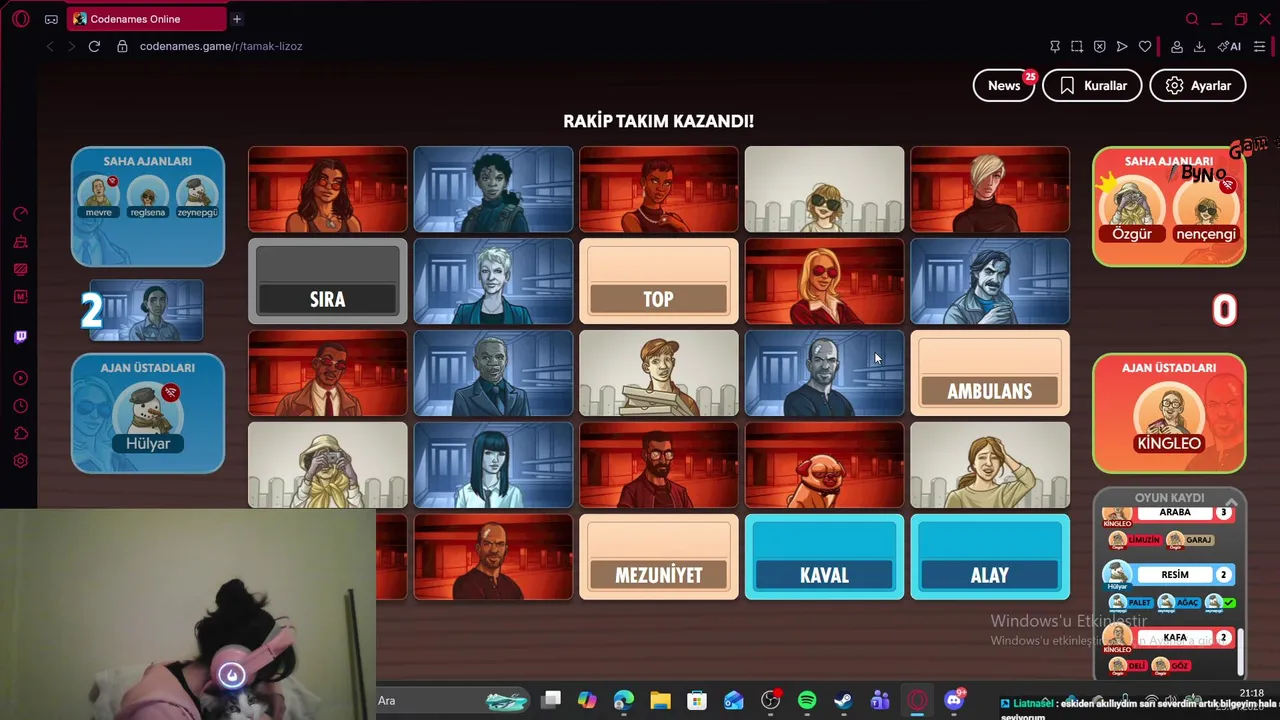Open Microsoft Store from taskbar
Screen dimensions: 1280x720
pos(697,701)
